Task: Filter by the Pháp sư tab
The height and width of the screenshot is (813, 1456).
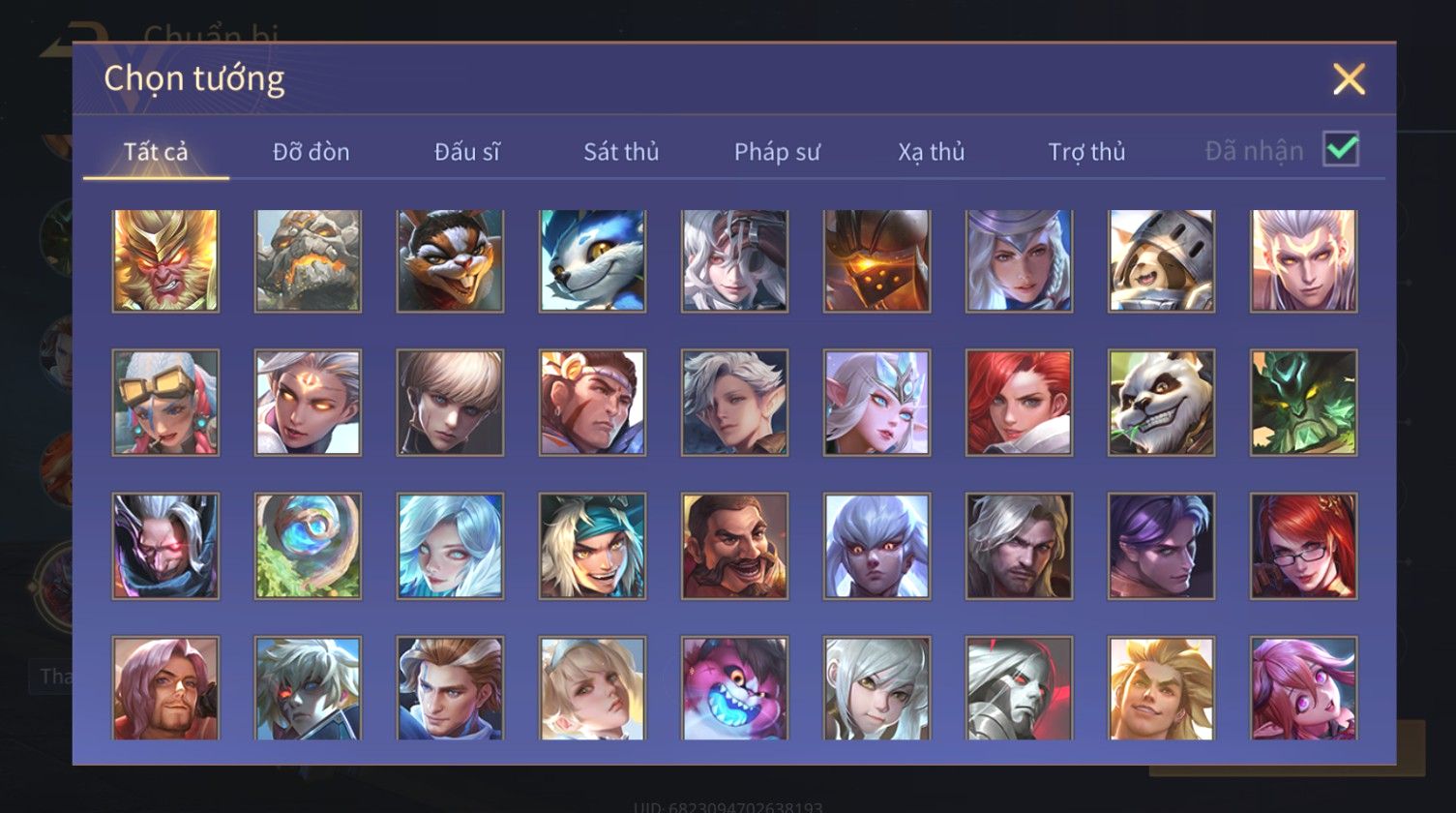Action: coord(777,152)
